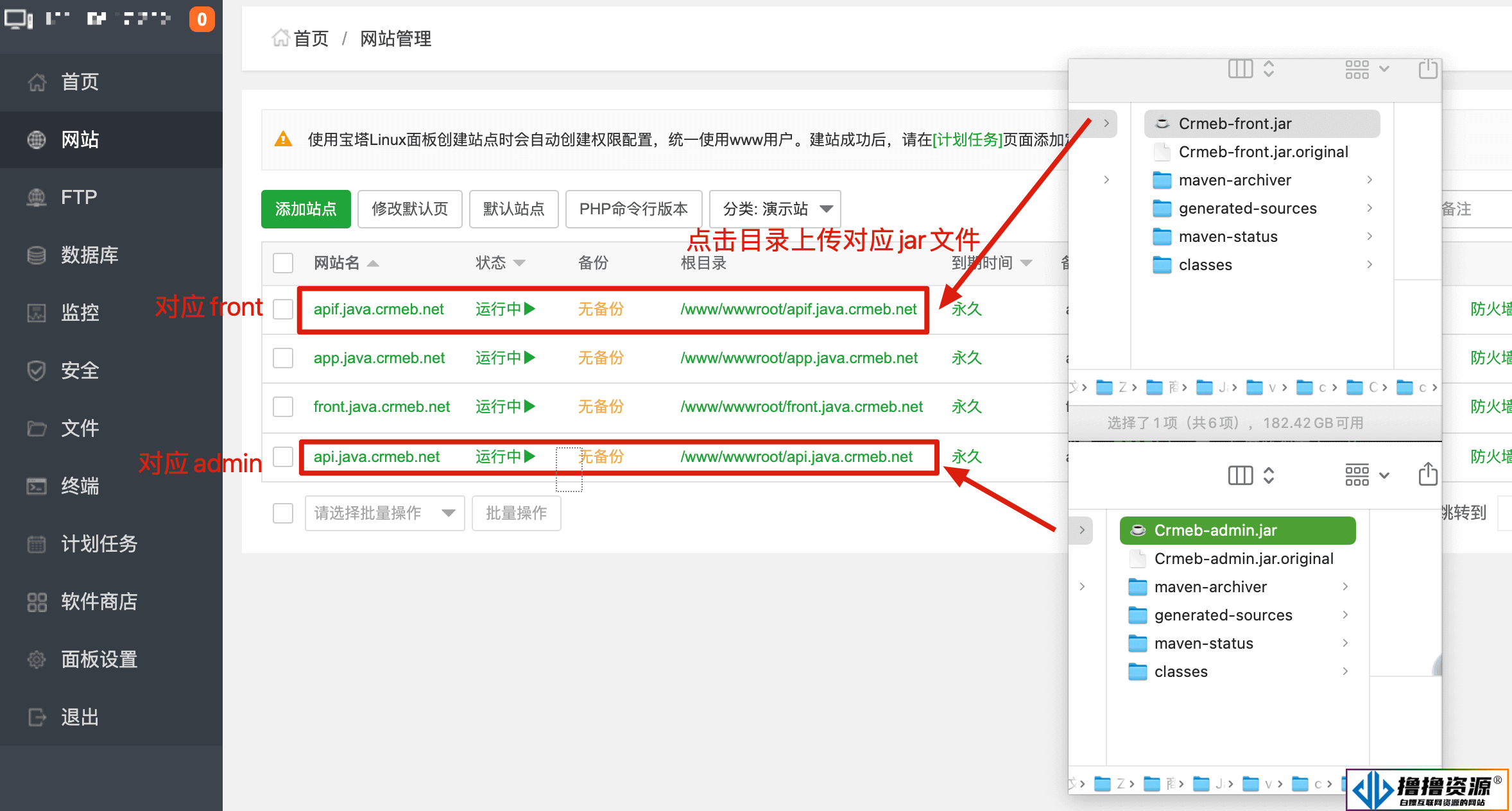
Task: Click the 文件 folder icon in sidebar
Action: (x=37, y=428)
